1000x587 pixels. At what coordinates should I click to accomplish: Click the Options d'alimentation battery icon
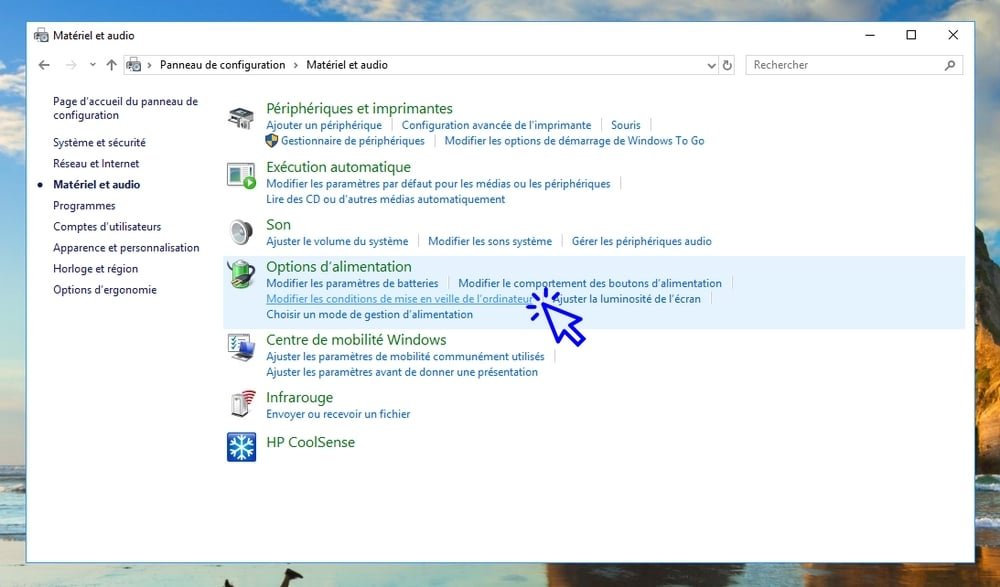pyautogui.click(x=241, y=274)
